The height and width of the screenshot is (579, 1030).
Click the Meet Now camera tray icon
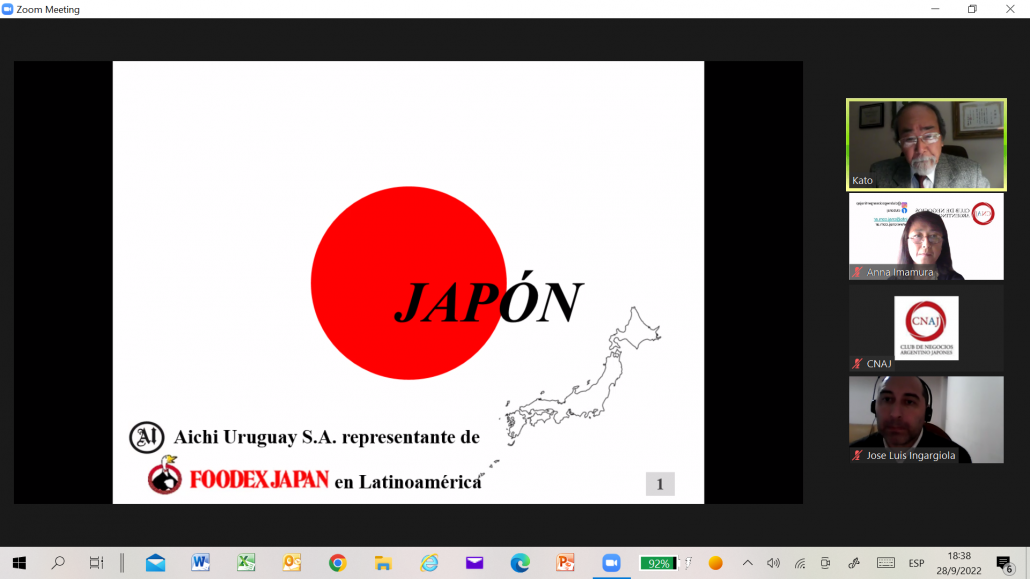[x=826, y=563]
